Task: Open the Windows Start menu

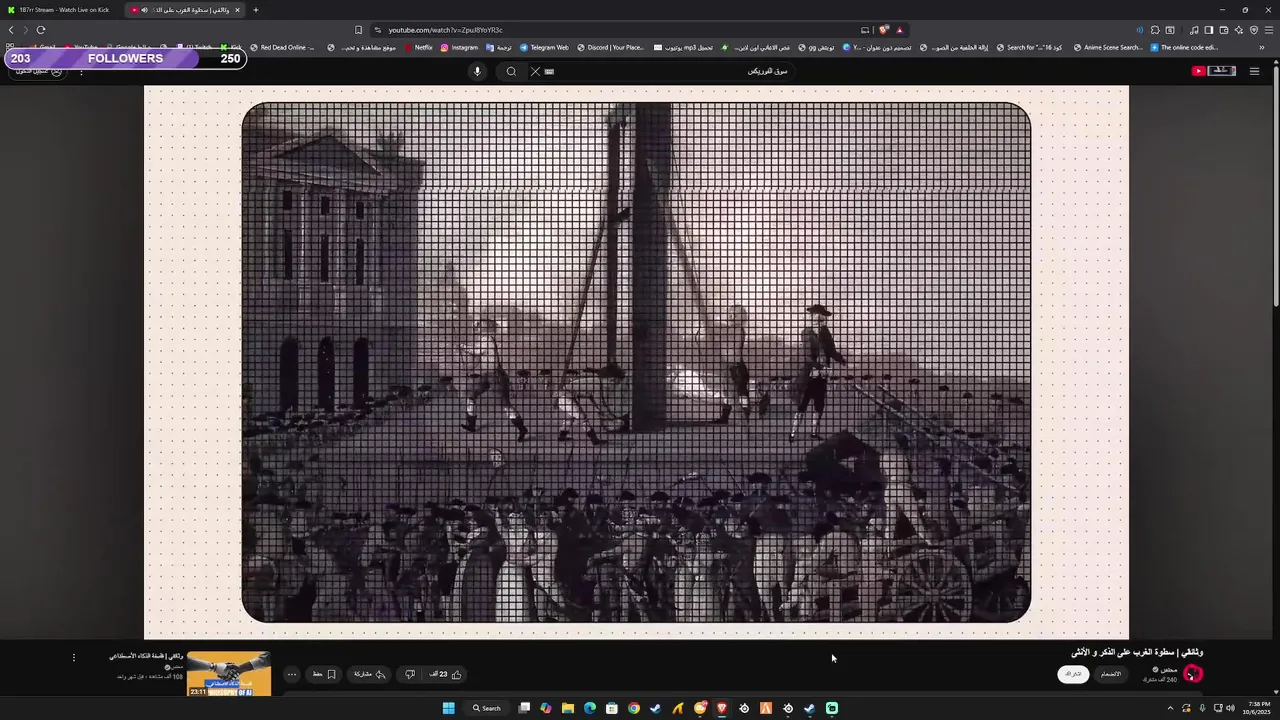Action: tap(449, 708)
